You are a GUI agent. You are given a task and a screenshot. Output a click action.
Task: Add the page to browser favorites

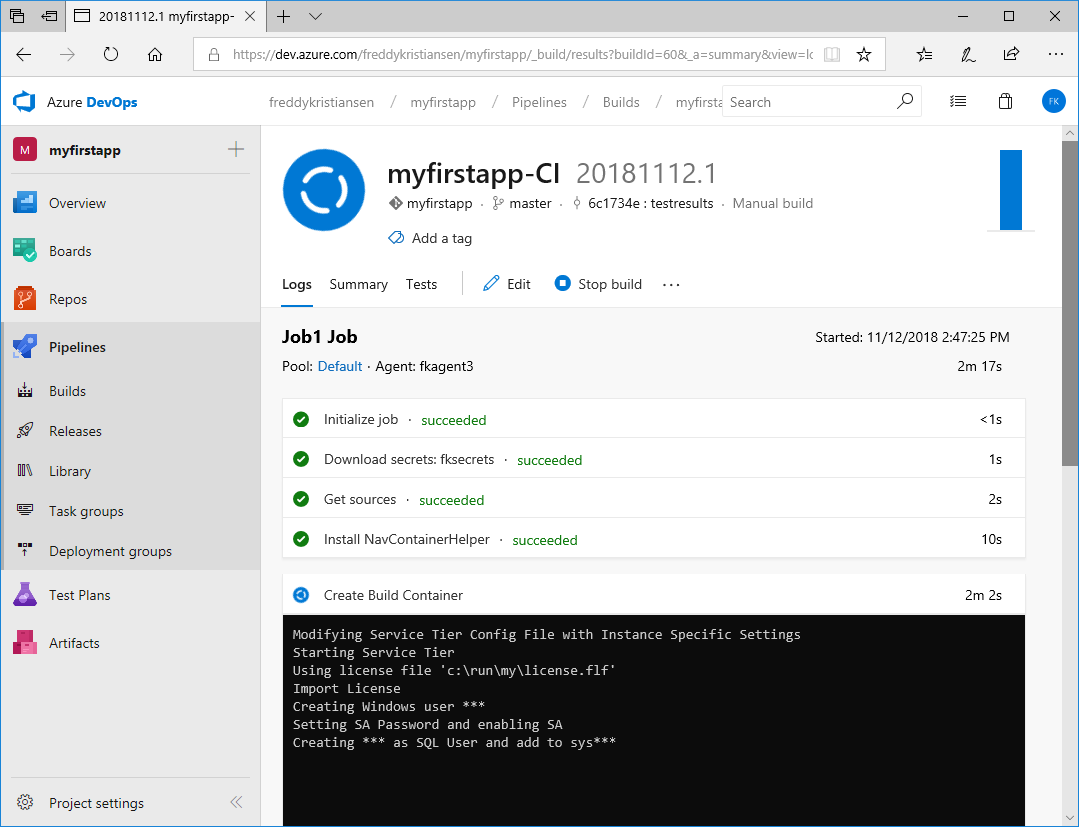[x=864, y=55]
